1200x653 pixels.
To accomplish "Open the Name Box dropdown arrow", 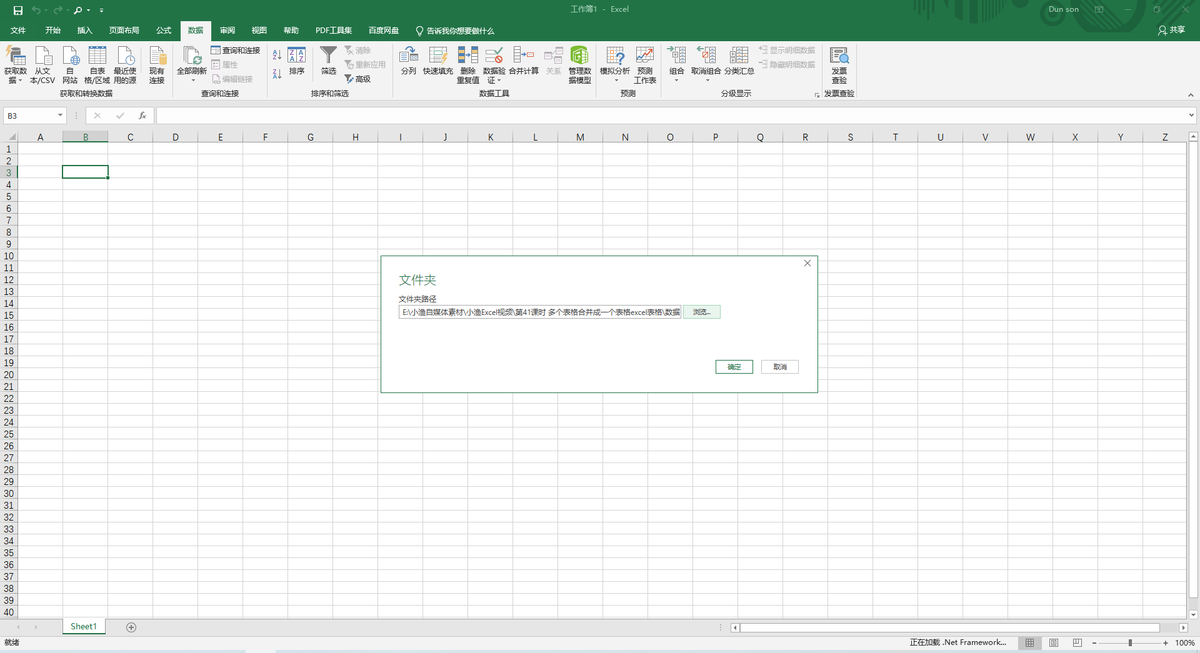I will (x=60, y=116).
